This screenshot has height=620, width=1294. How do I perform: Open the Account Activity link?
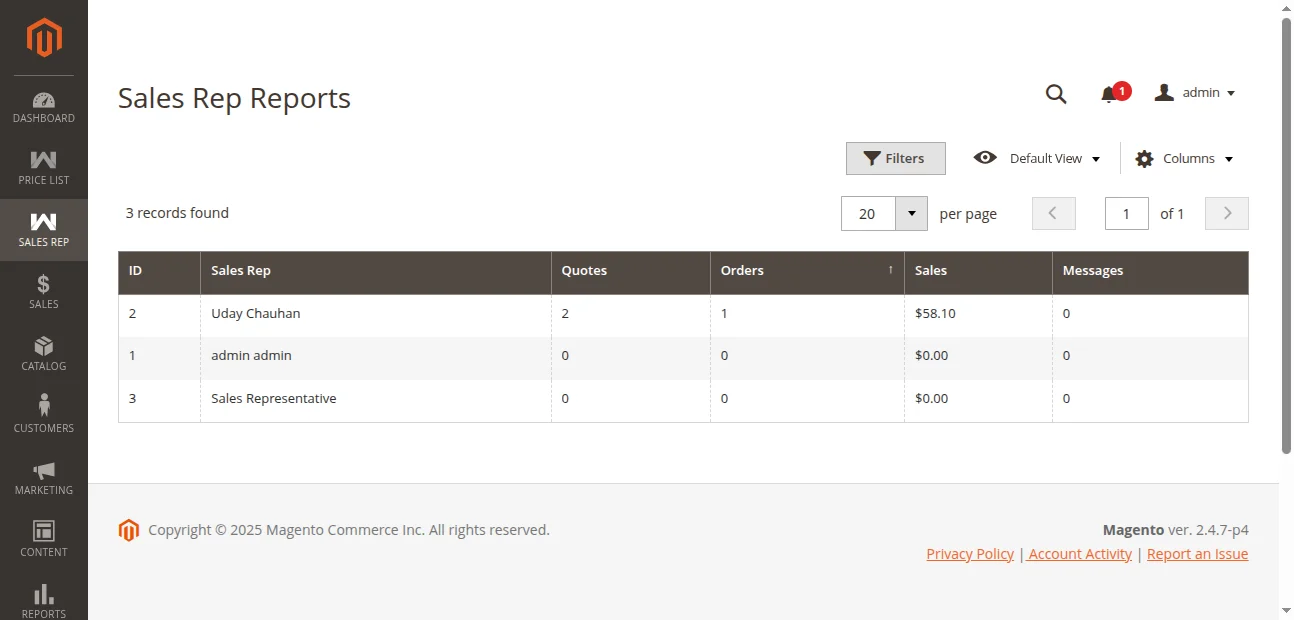click(1080, 554)
